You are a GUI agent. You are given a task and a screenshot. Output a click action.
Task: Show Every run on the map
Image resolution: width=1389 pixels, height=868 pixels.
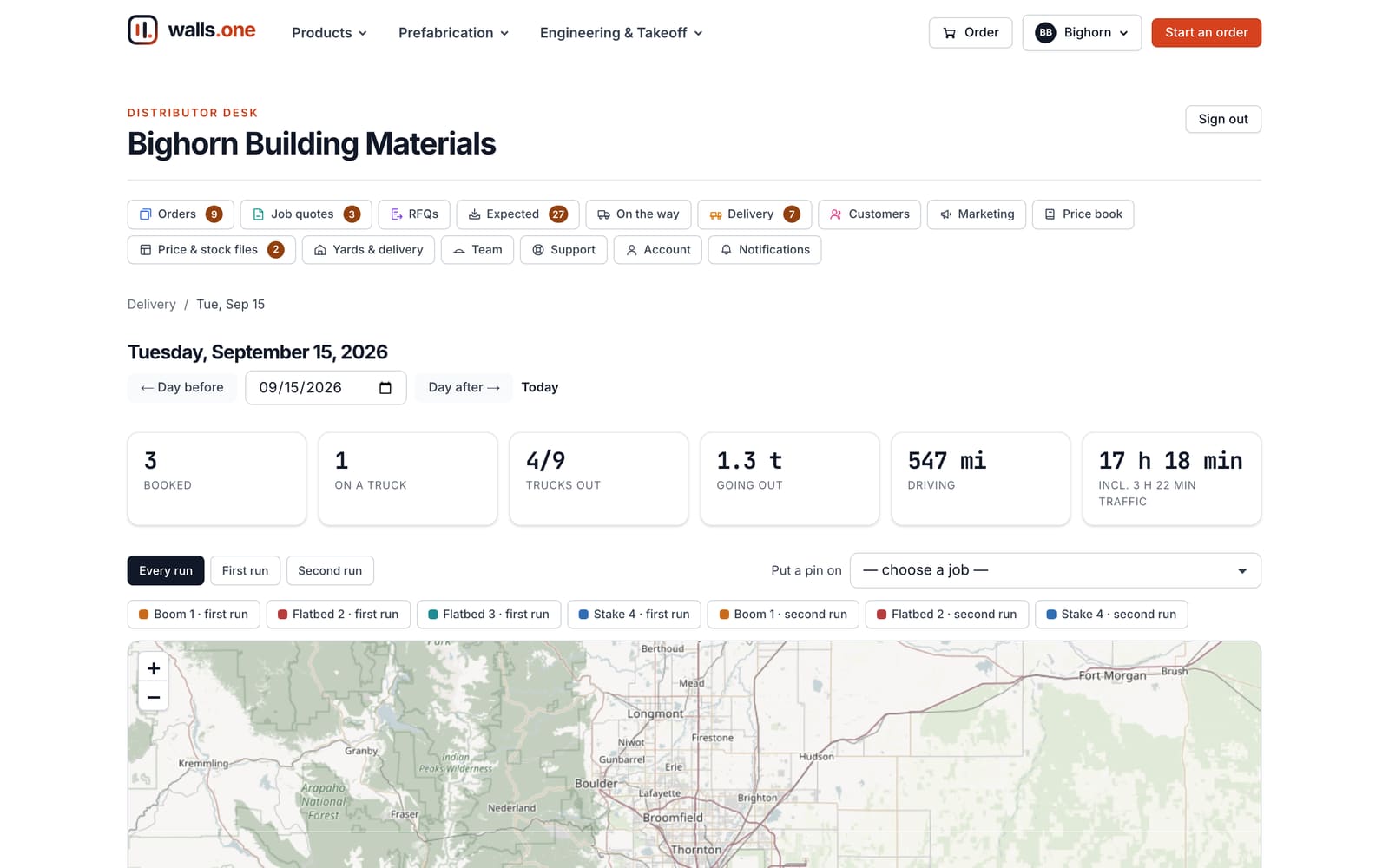[x=166, y=570]
